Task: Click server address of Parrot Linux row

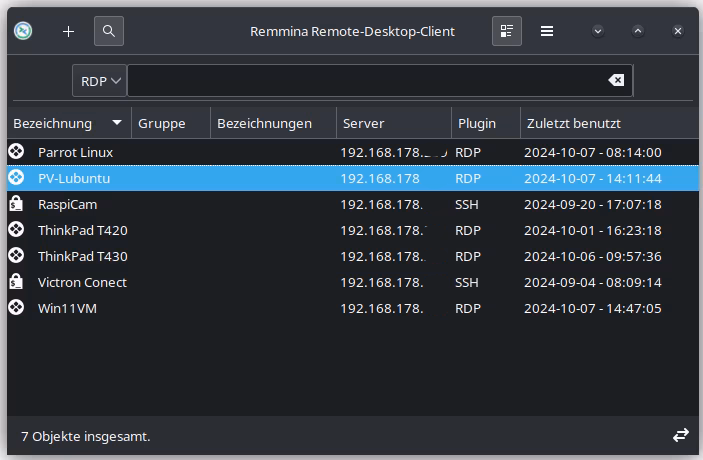Action: 394,152
